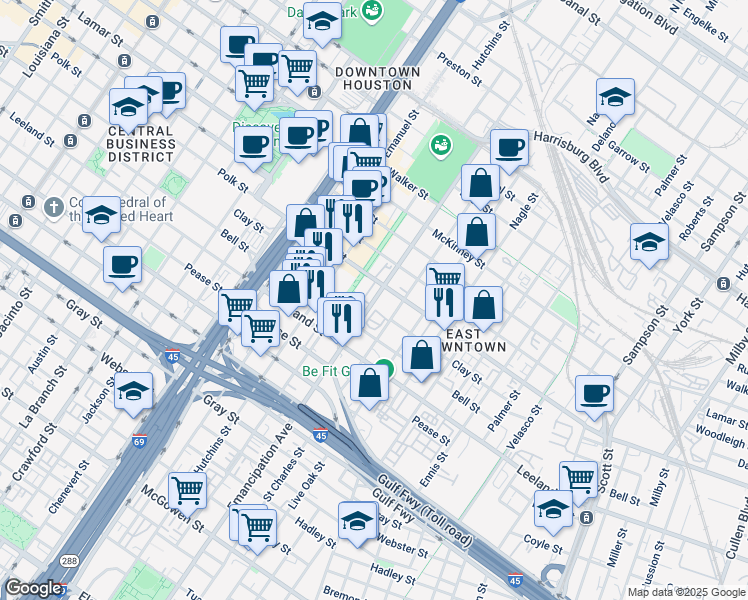Select the coffee cup marker right of Central Business District school
Image resolution: width=748 pixels, height=600 pixels.
[172, 91]
